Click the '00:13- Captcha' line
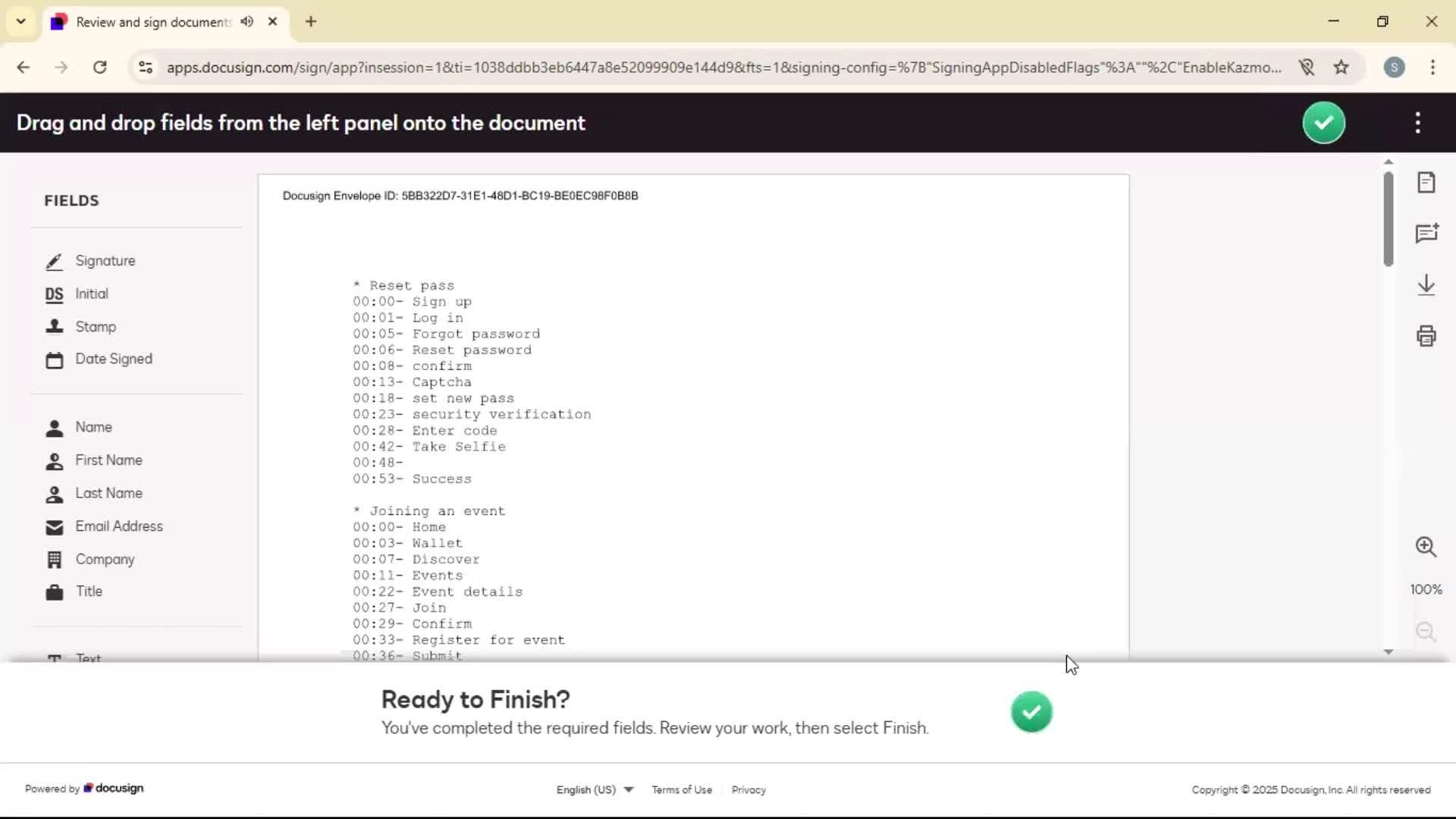This screenshot has height=819, width=1456. click(413, 383)
